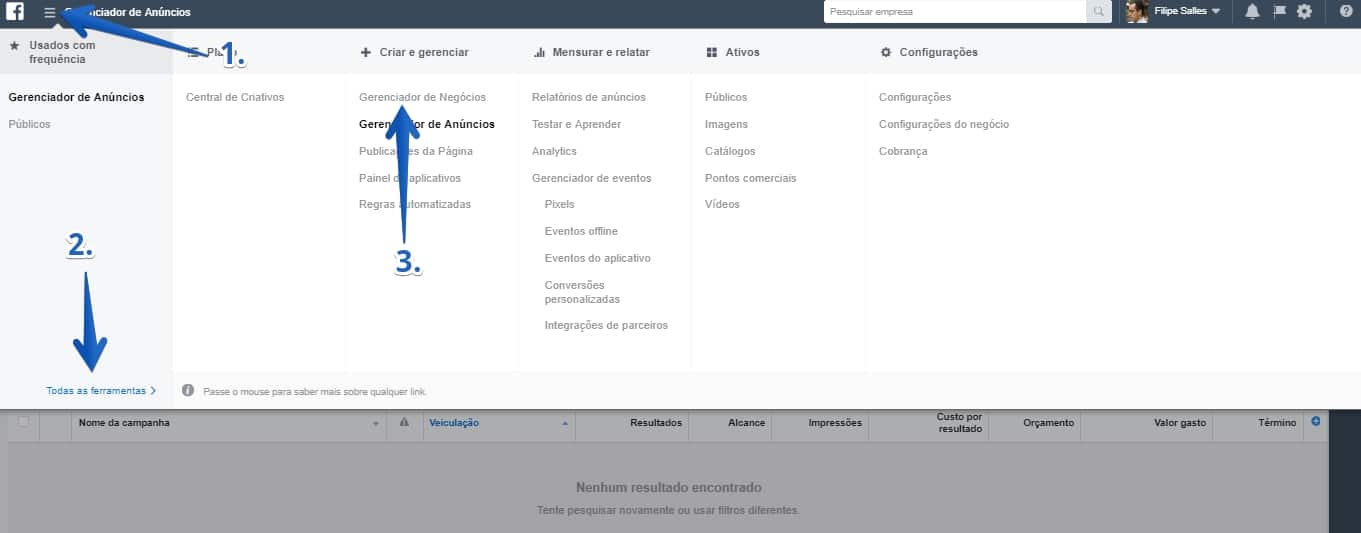Open Vídeos link
The height and width of the screenshot is (533, 1361).
(722, 204)
